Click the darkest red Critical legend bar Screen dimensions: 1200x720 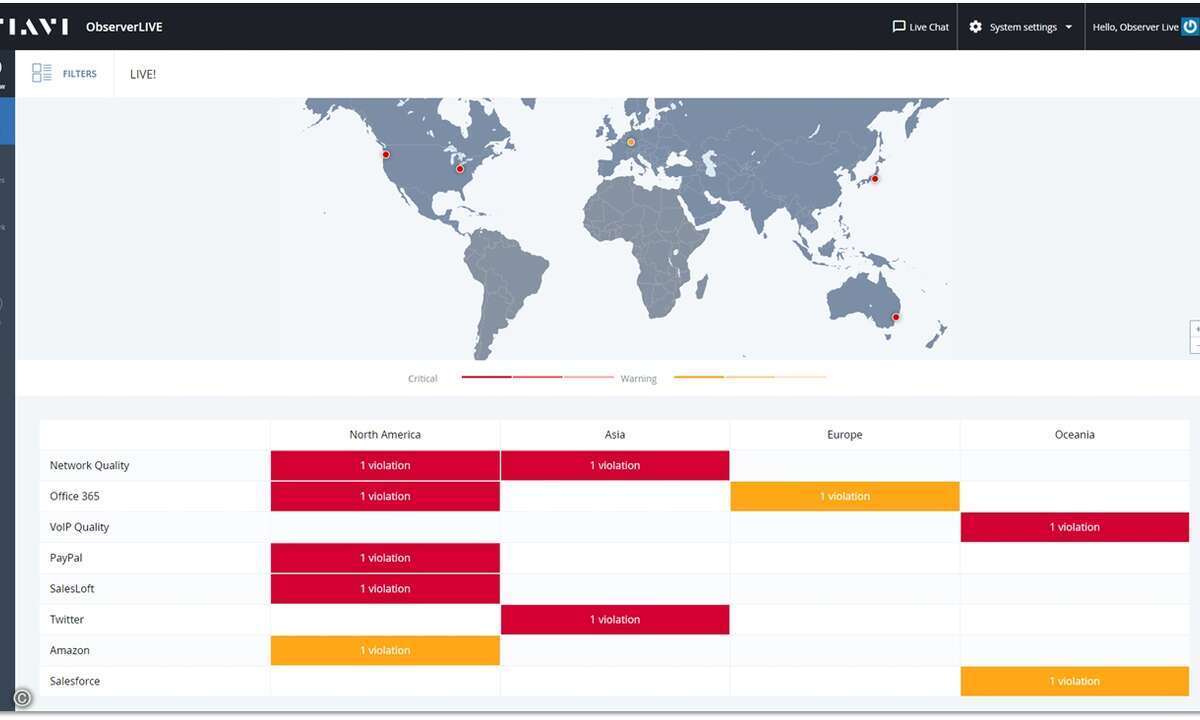[x=487, y=377]
